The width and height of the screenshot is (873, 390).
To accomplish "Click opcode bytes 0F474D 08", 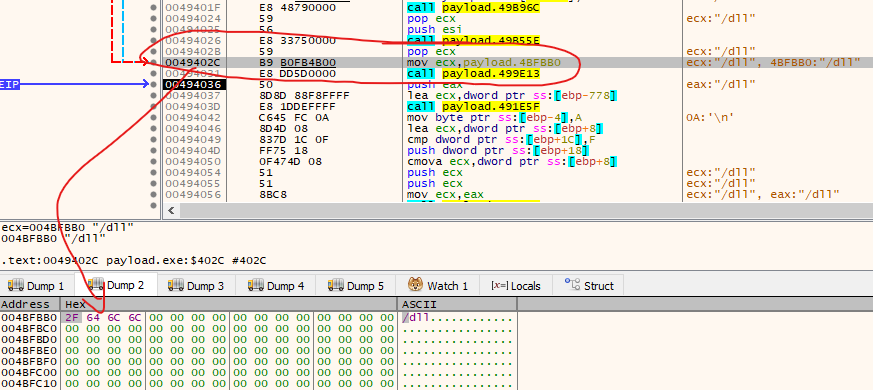I will coord(291,162).
